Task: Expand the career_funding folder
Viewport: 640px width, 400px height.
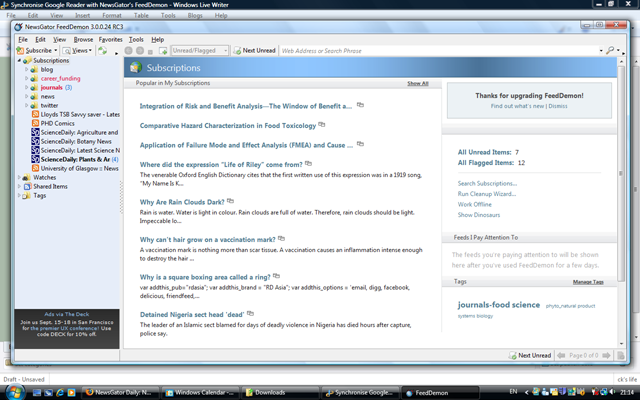Action: pyautogui.click(x=27, y=78)
